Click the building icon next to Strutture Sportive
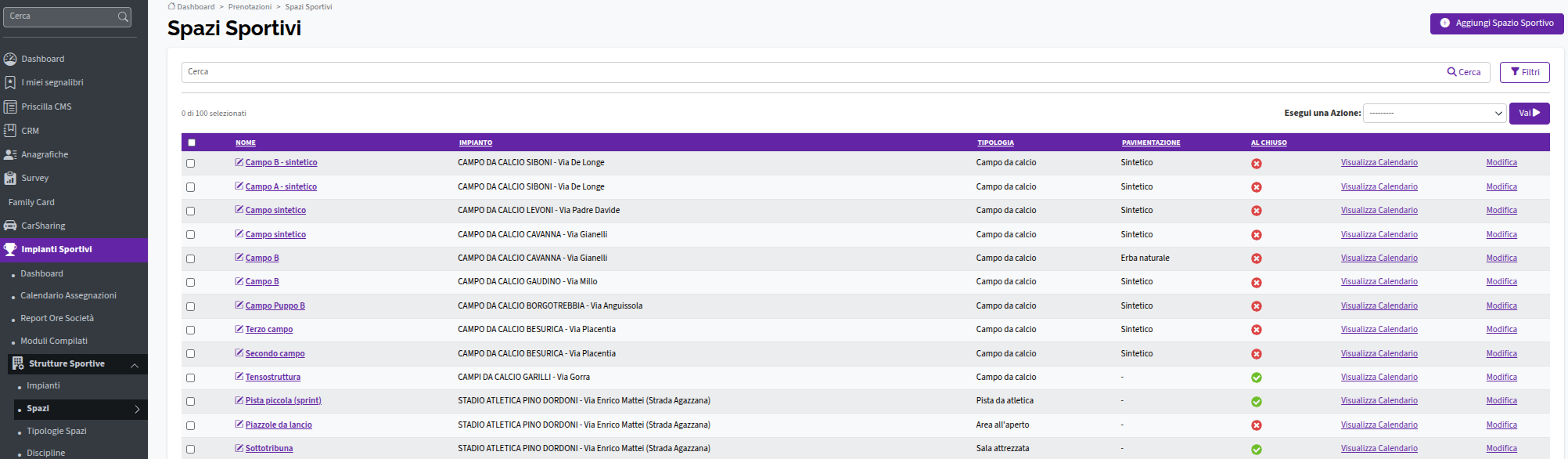1568x459 pixels. (x=18, y=363)
